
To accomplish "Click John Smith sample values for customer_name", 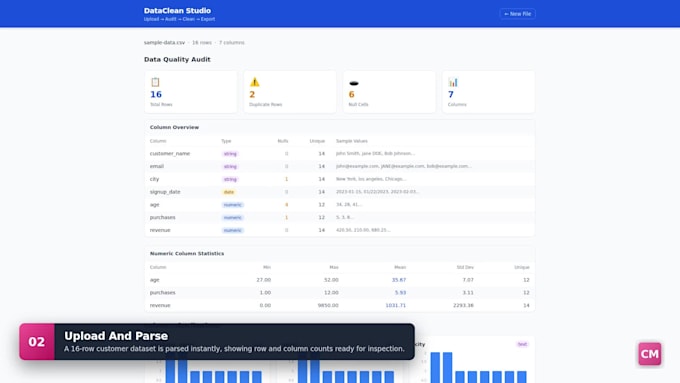I will (x=376, y=154).
